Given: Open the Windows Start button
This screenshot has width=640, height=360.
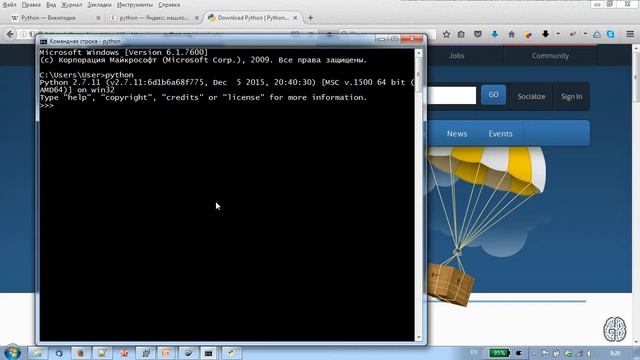Looking at the screenshot, I should pyautogui.click(x=12, y=353).
